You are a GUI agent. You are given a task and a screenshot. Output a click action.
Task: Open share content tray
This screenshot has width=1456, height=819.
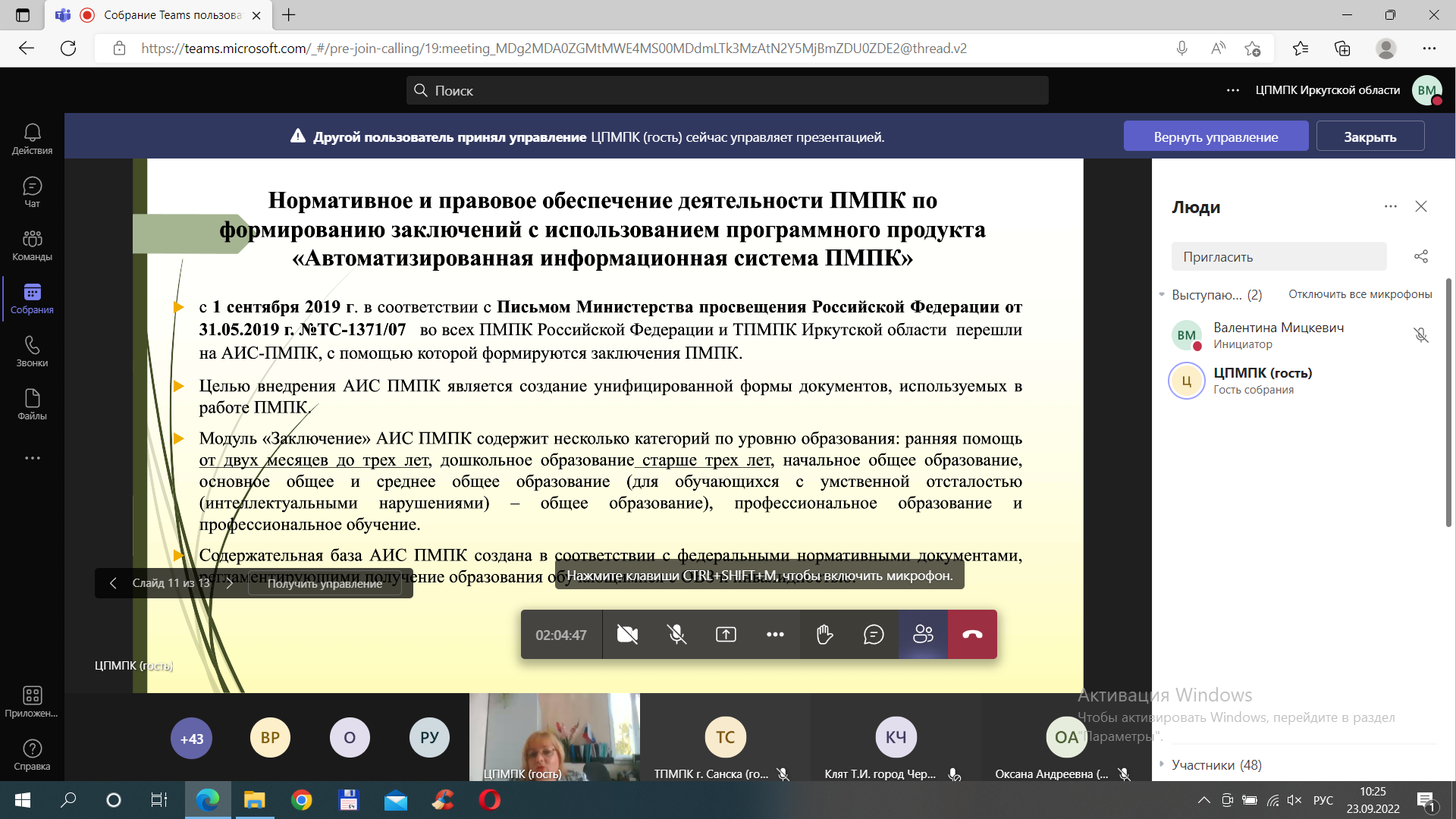pyautogui.click(x=726, y=635)
